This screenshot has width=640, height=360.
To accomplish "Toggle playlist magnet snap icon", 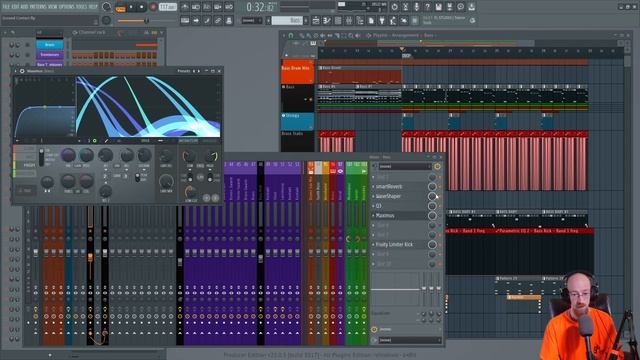I will tap(291, 36).
